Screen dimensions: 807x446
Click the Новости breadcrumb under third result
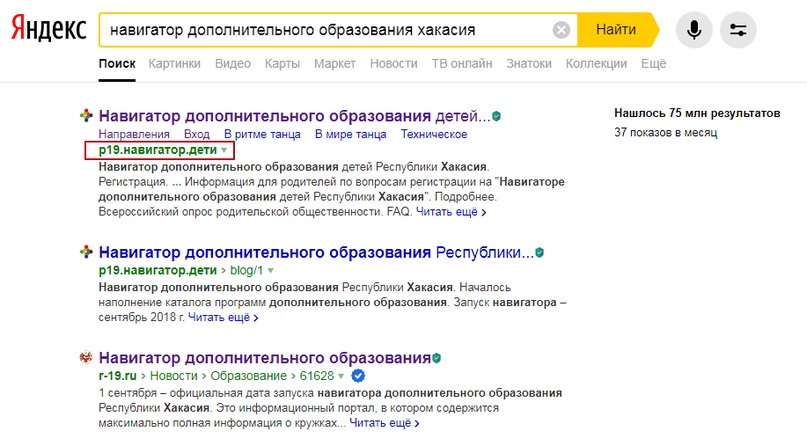173,376
